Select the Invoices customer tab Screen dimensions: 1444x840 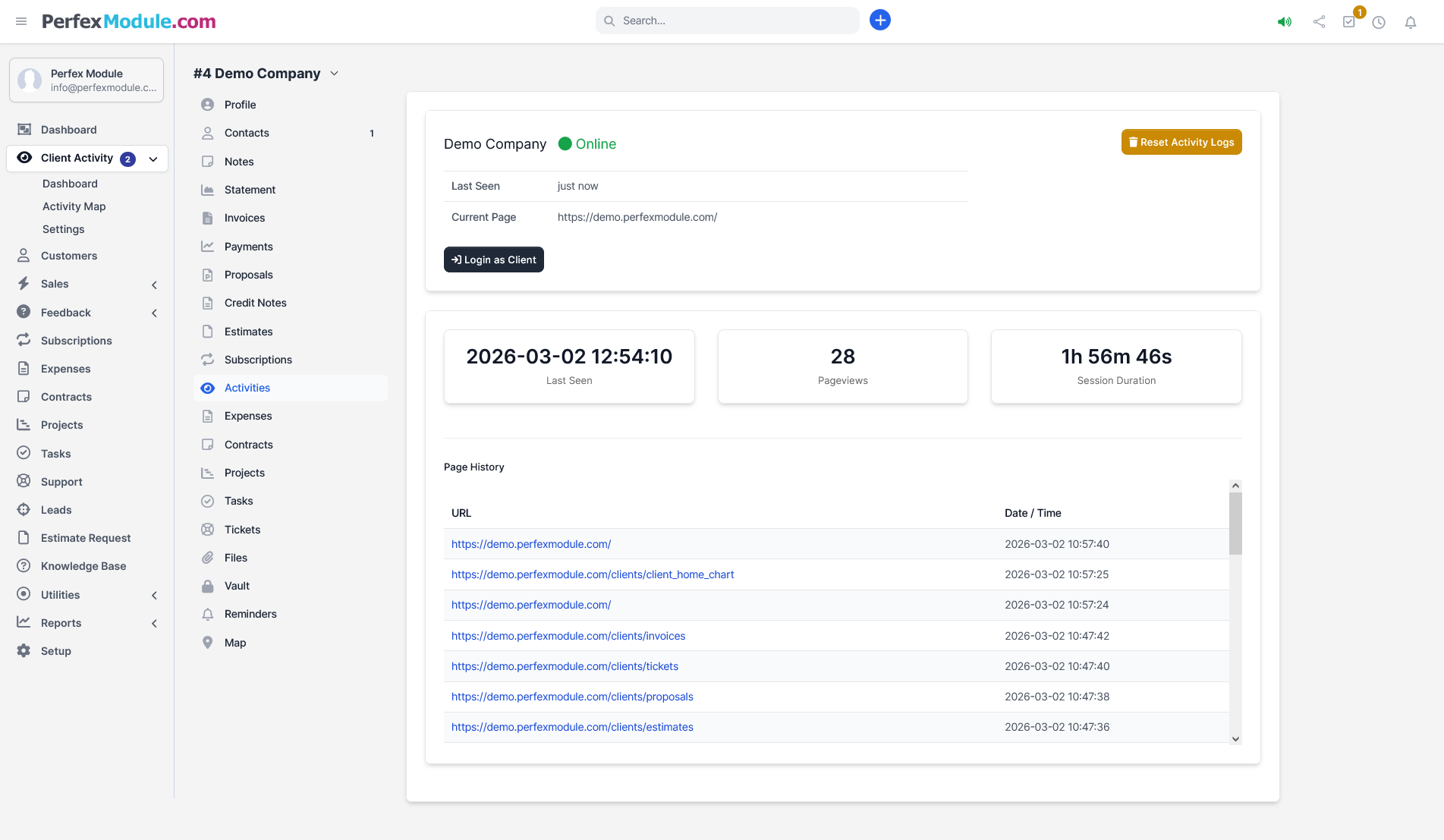point(244,218)
